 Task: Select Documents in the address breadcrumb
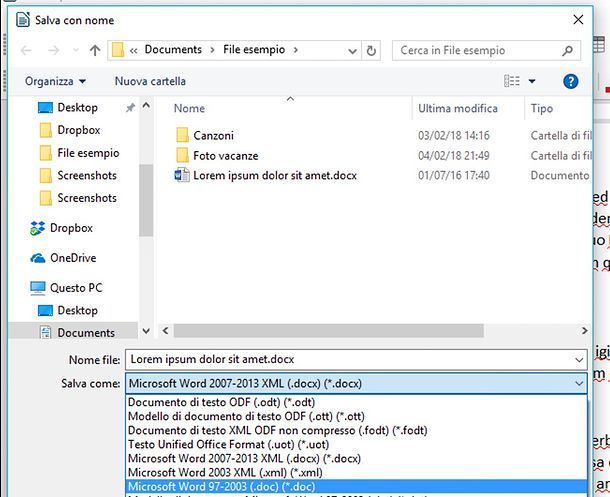(173, 50)
